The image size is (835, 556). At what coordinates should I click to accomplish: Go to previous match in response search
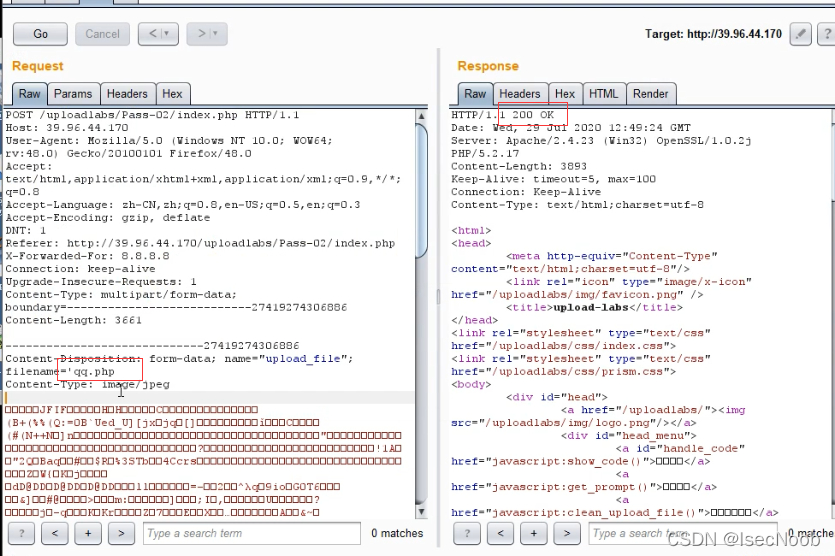[501, 533]
